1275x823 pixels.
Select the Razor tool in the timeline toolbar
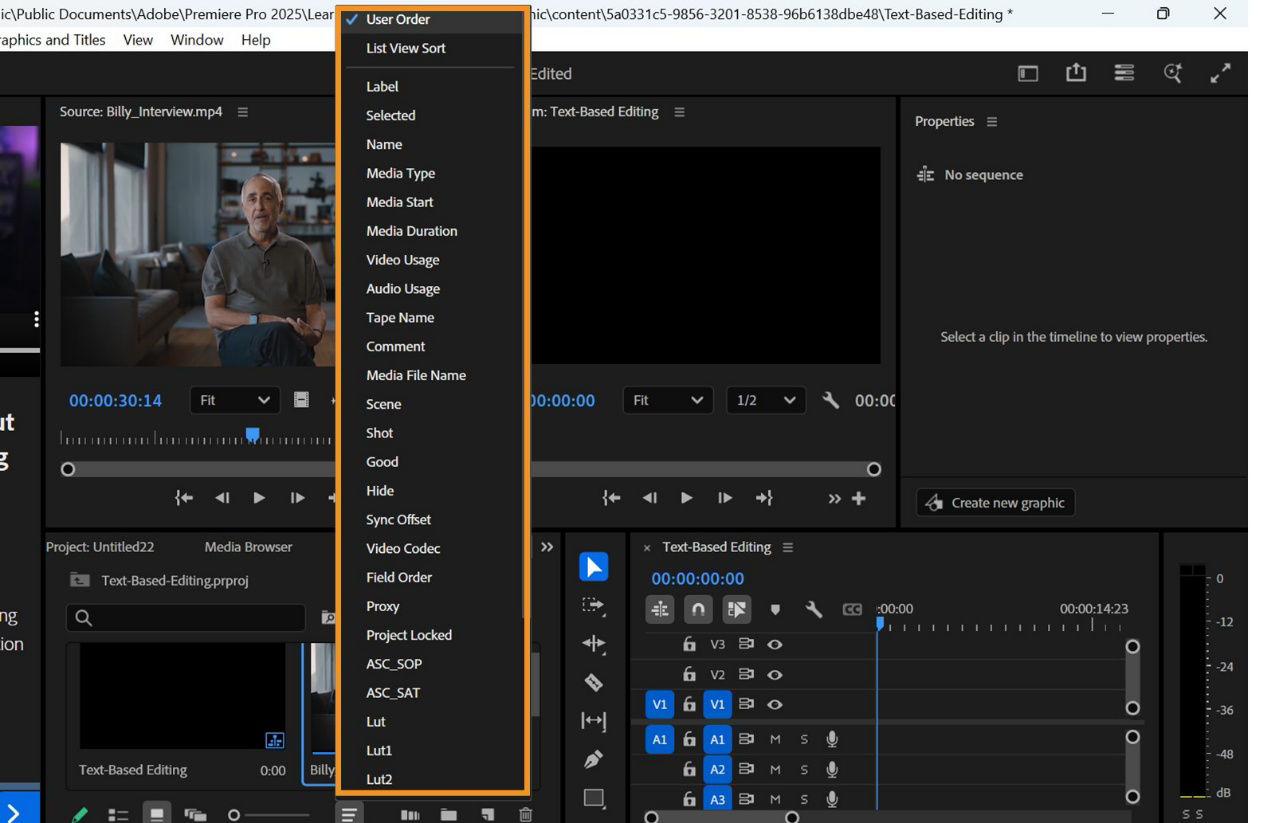(593, 682)
